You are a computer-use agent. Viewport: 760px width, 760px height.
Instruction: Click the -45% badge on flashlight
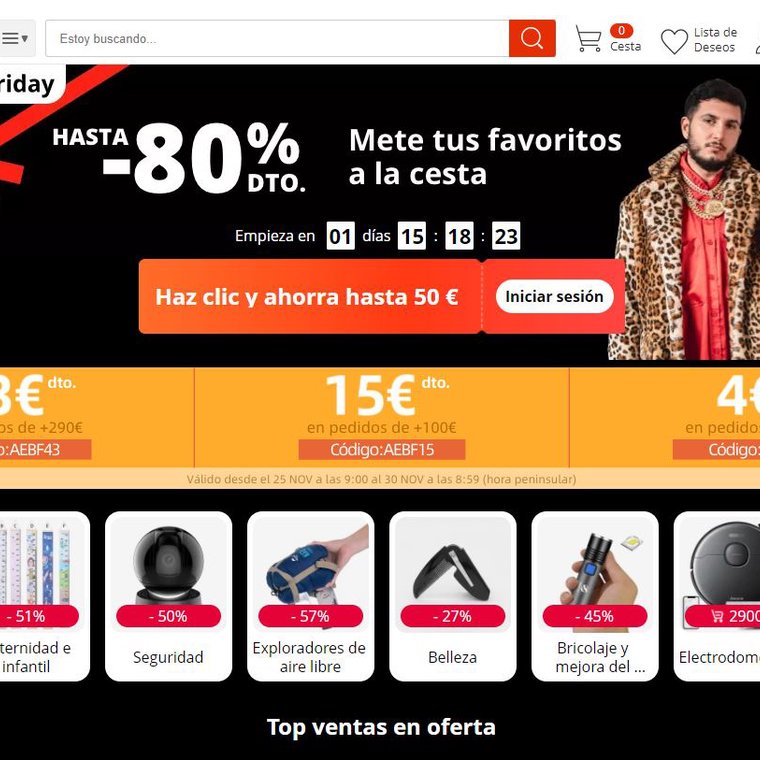pyautogui.click(x=595, y=616)
